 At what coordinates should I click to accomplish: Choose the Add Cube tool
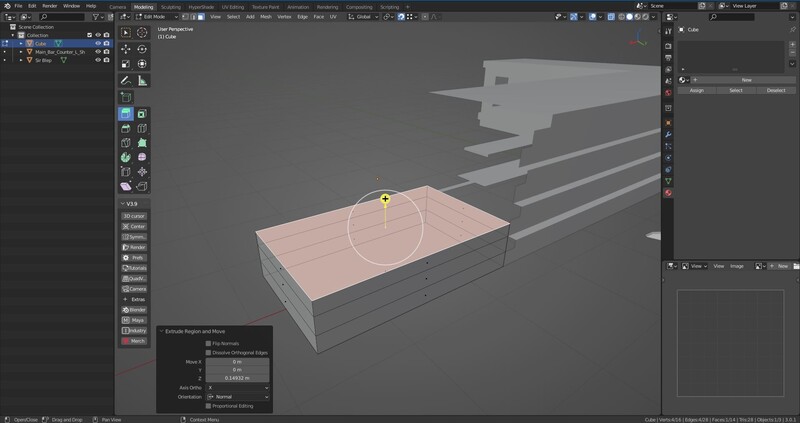(126, 97)
